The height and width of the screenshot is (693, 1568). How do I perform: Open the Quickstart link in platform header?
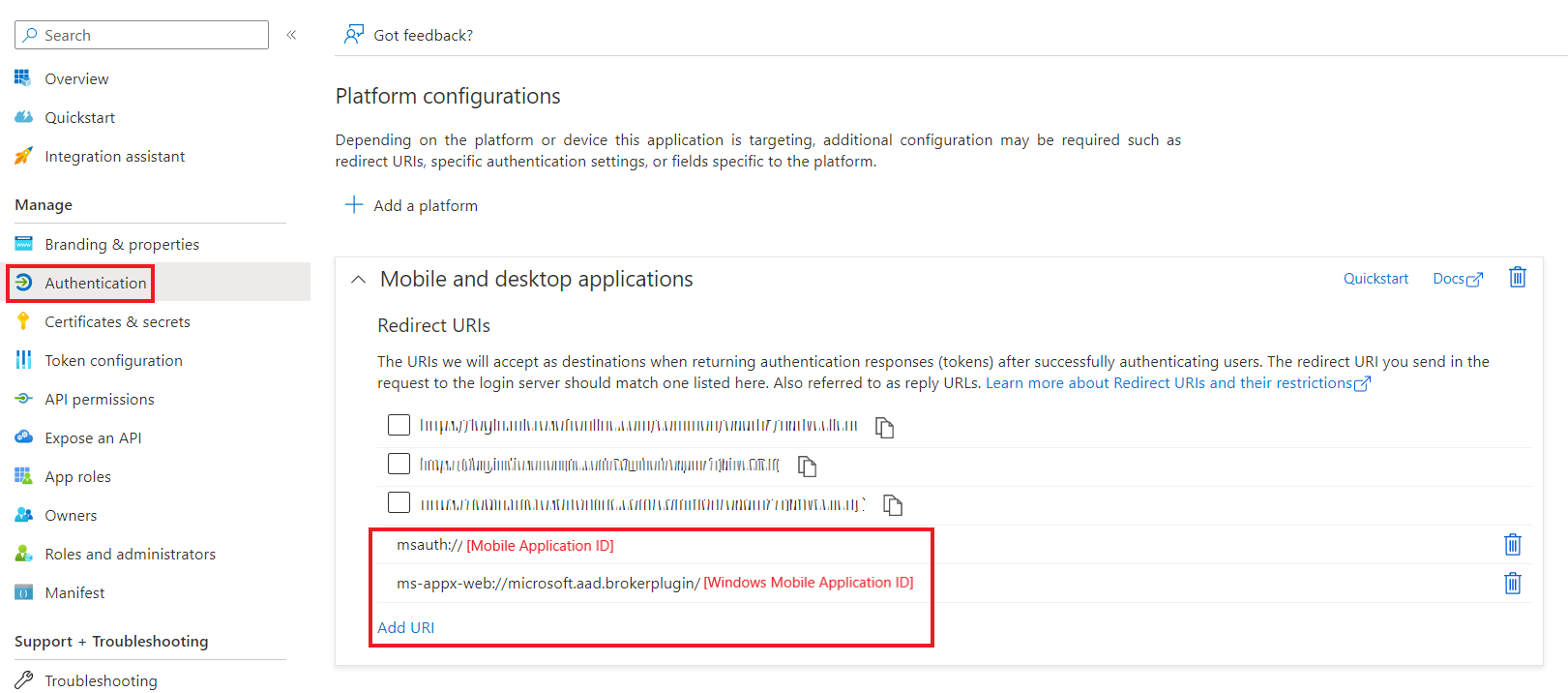pos(1375,279)
